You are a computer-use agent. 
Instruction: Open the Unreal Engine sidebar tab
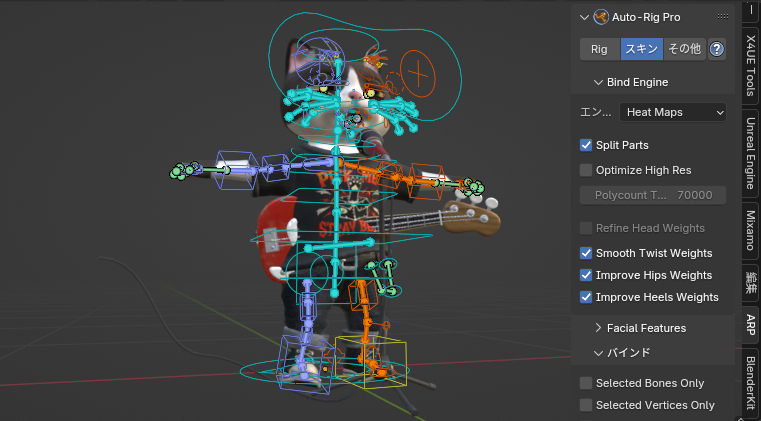coord(751,154)
